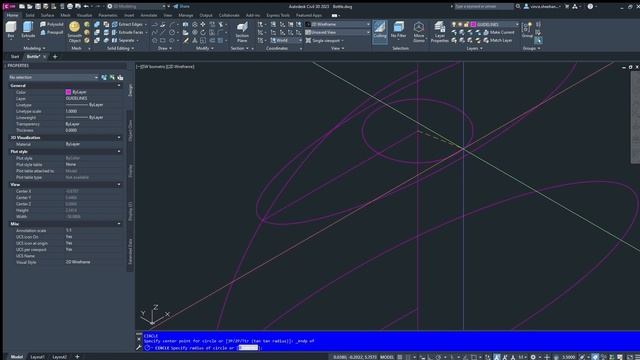Open the Mesh ribbon tab

(65, 15)
